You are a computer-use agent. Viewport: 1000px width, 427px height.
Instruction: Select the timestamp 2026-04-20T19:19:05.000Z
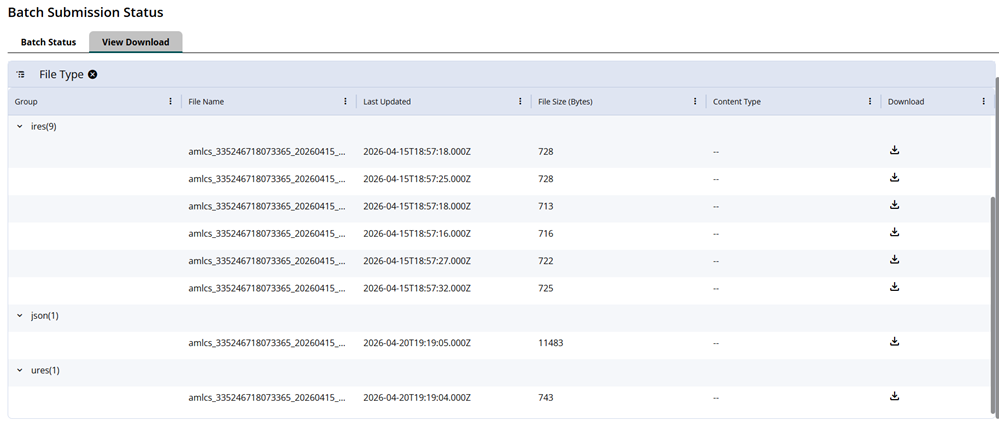tap(417, 344)
